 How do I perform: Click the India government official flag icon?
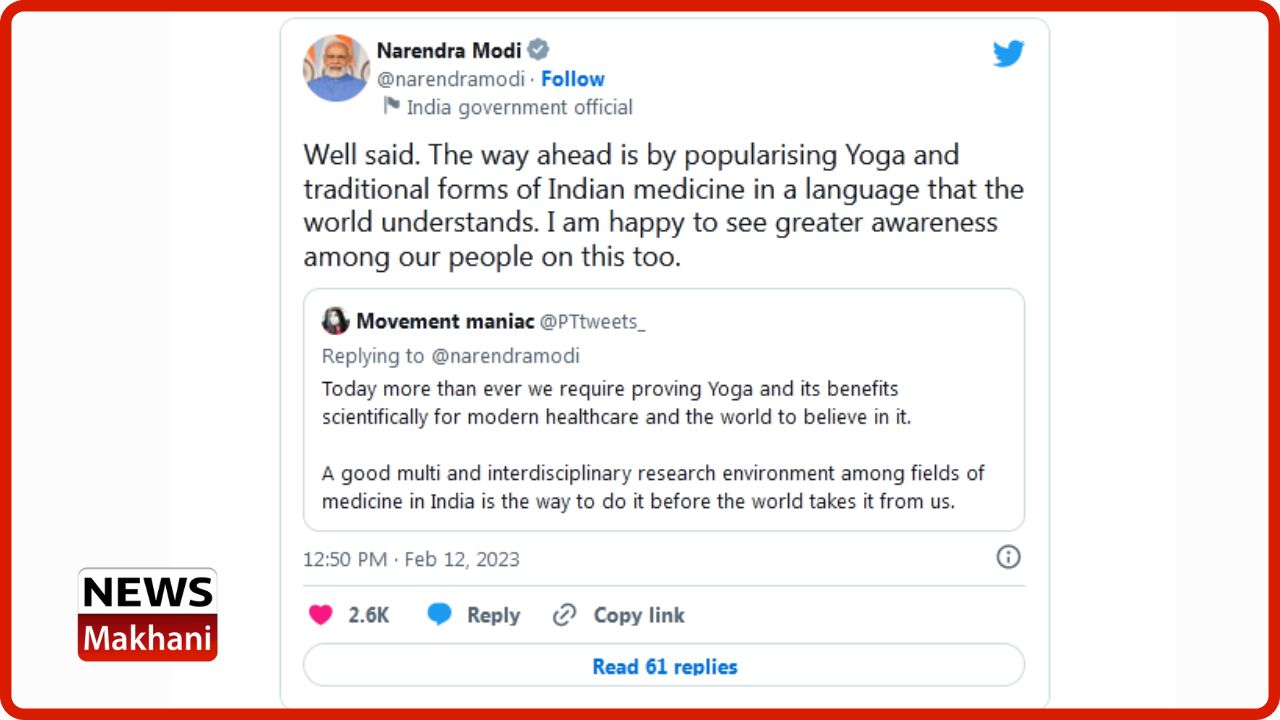click(x=391, y=106)
